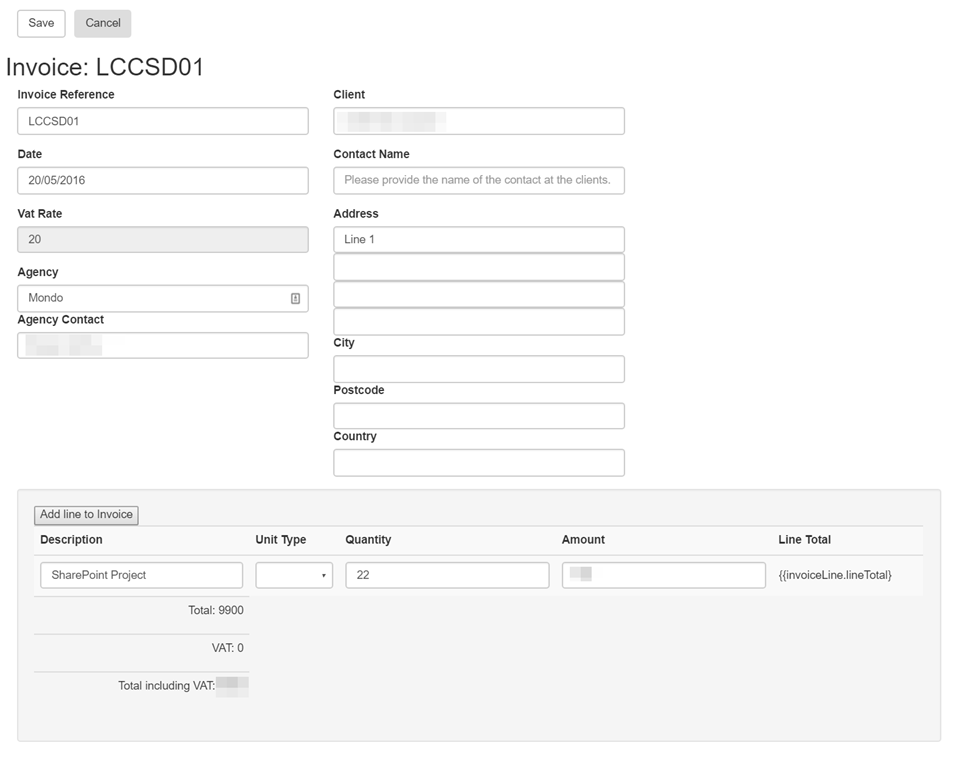Click Add line to Invoice button
Screen dimensions: 962x768
86,514
